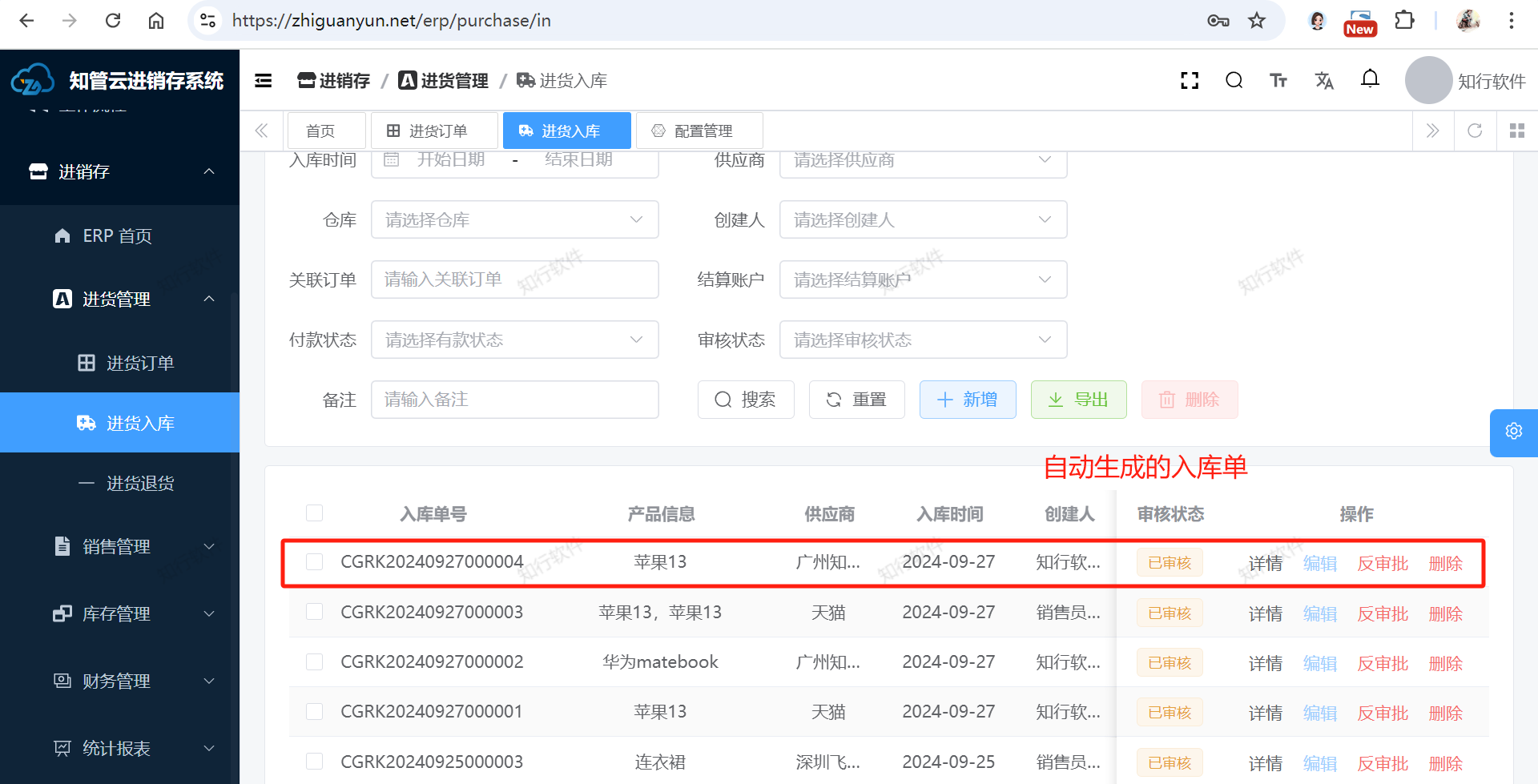Click the 新增 button
This screenshot has width=1538, height=784.
coord(968,400)
